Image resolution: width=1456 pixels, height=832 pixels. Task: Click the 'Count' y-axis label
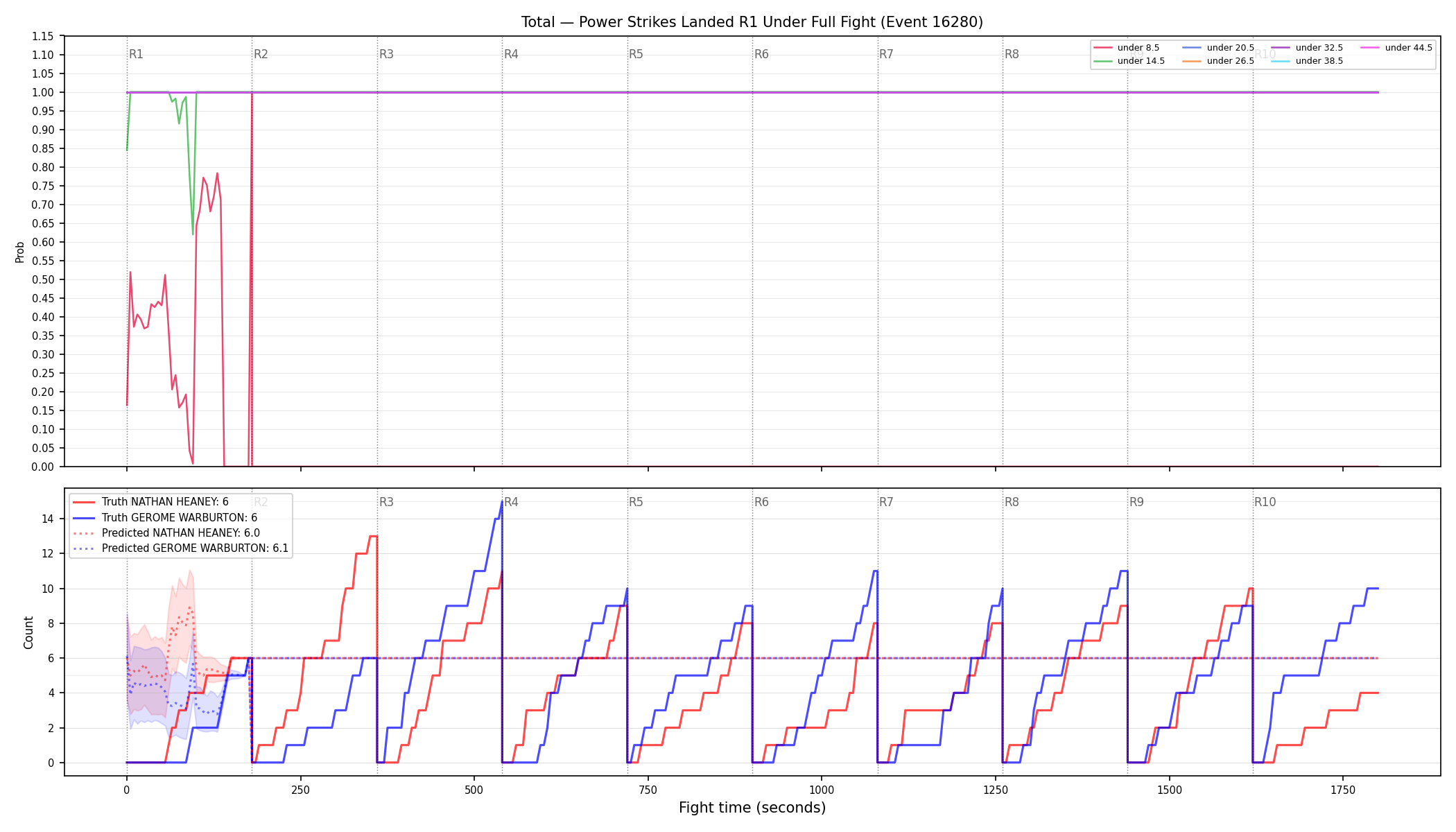click(28, 632)
